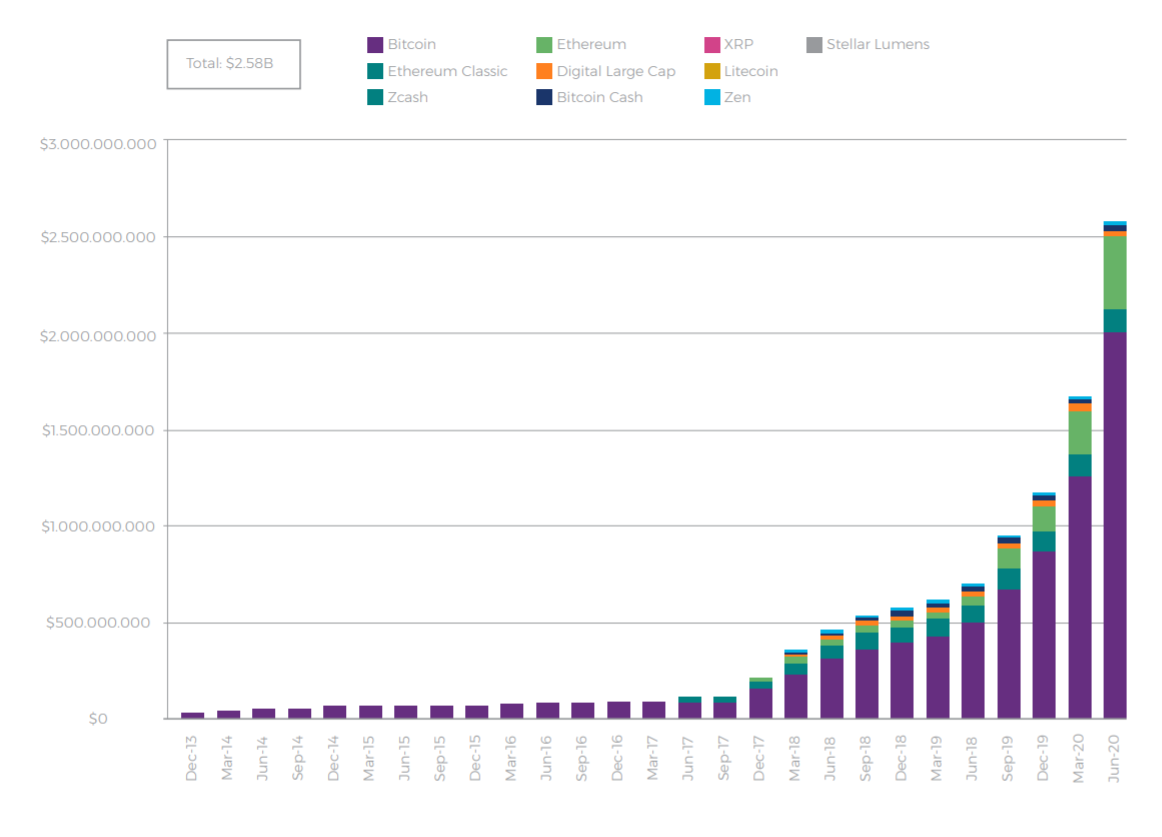
Task: Click the Jun-20 x-axis label
Action: (1115, 759)
